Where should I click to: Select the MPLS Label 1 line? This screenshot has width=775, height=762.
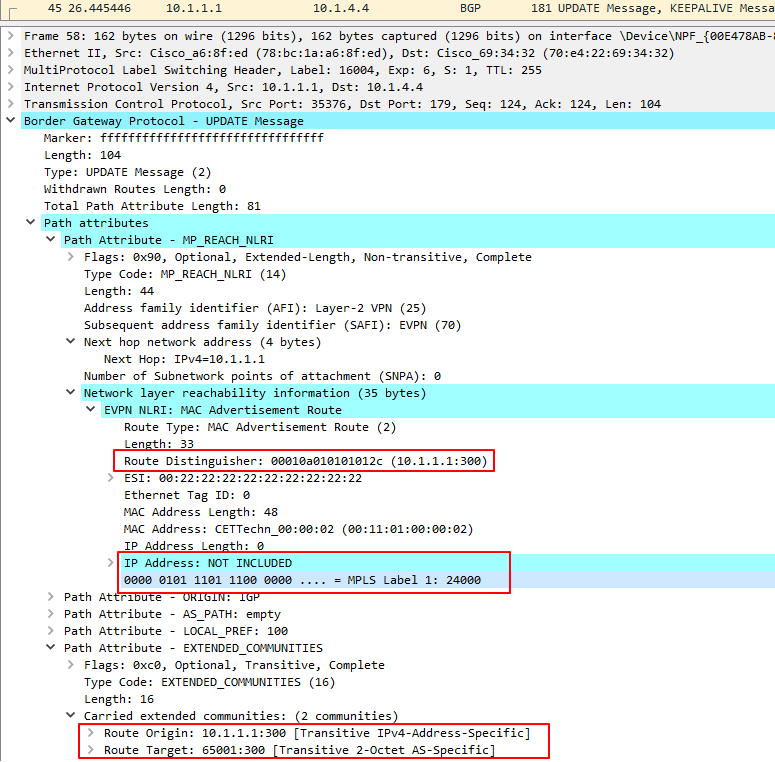[301, 580]
